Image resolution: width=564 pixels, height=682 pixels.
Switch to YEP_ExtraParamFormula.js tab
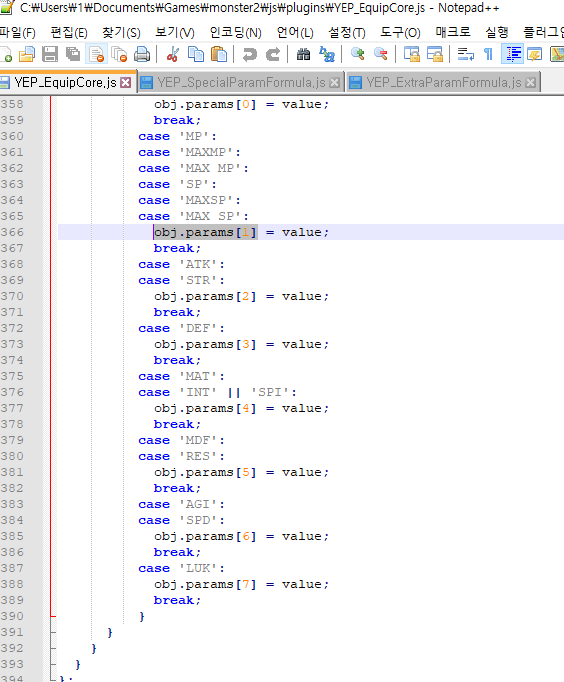[444, 82]
